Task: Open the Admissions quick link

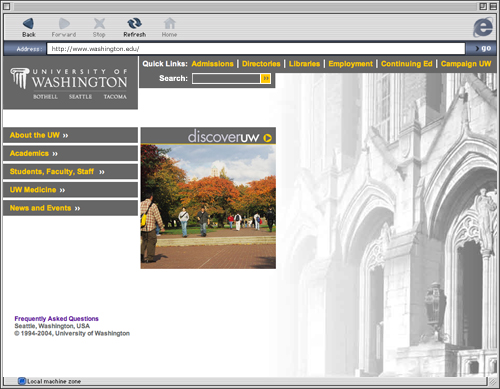Action: (x=212, y=64)
